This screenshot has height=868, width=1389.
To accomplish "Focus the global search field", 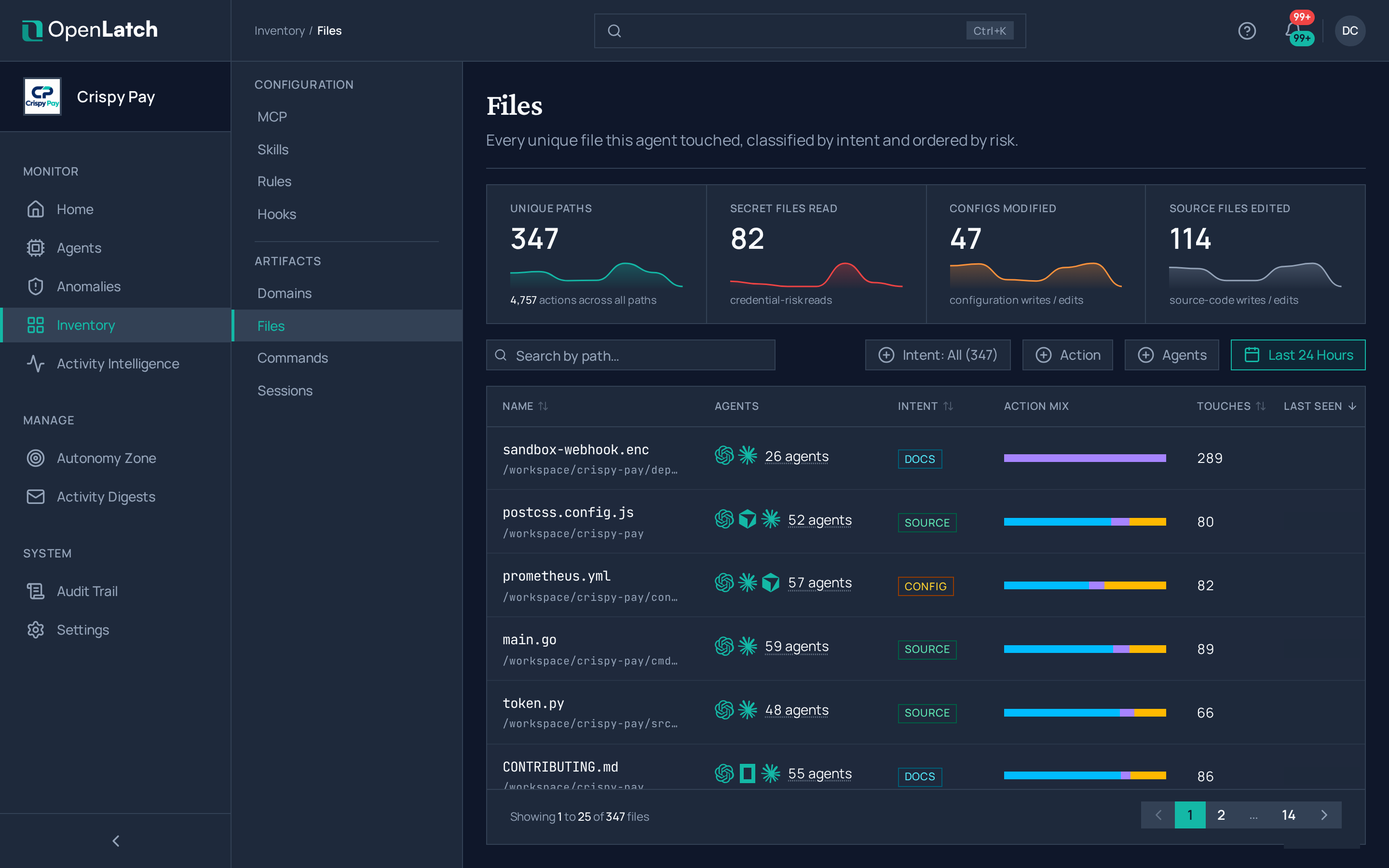I will pos(809,31).
